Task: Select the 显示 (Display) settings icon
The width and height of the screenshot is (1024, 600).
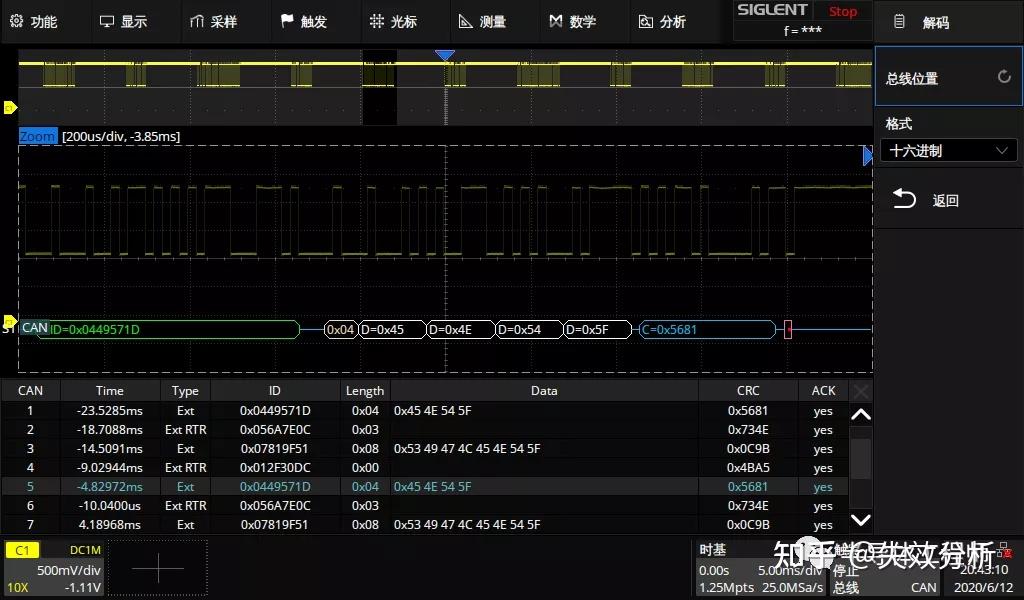Action: click(131, 20)
